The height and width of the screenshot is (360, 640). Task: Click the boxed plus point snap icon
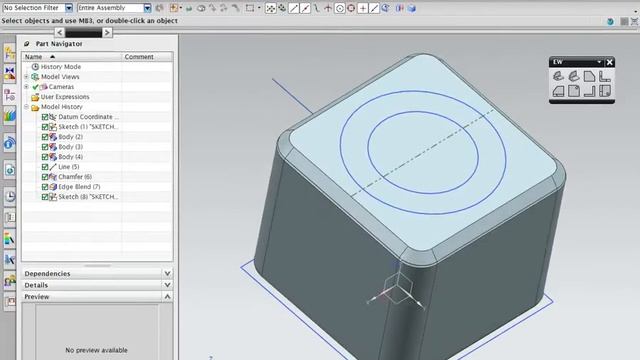point(362,8)
